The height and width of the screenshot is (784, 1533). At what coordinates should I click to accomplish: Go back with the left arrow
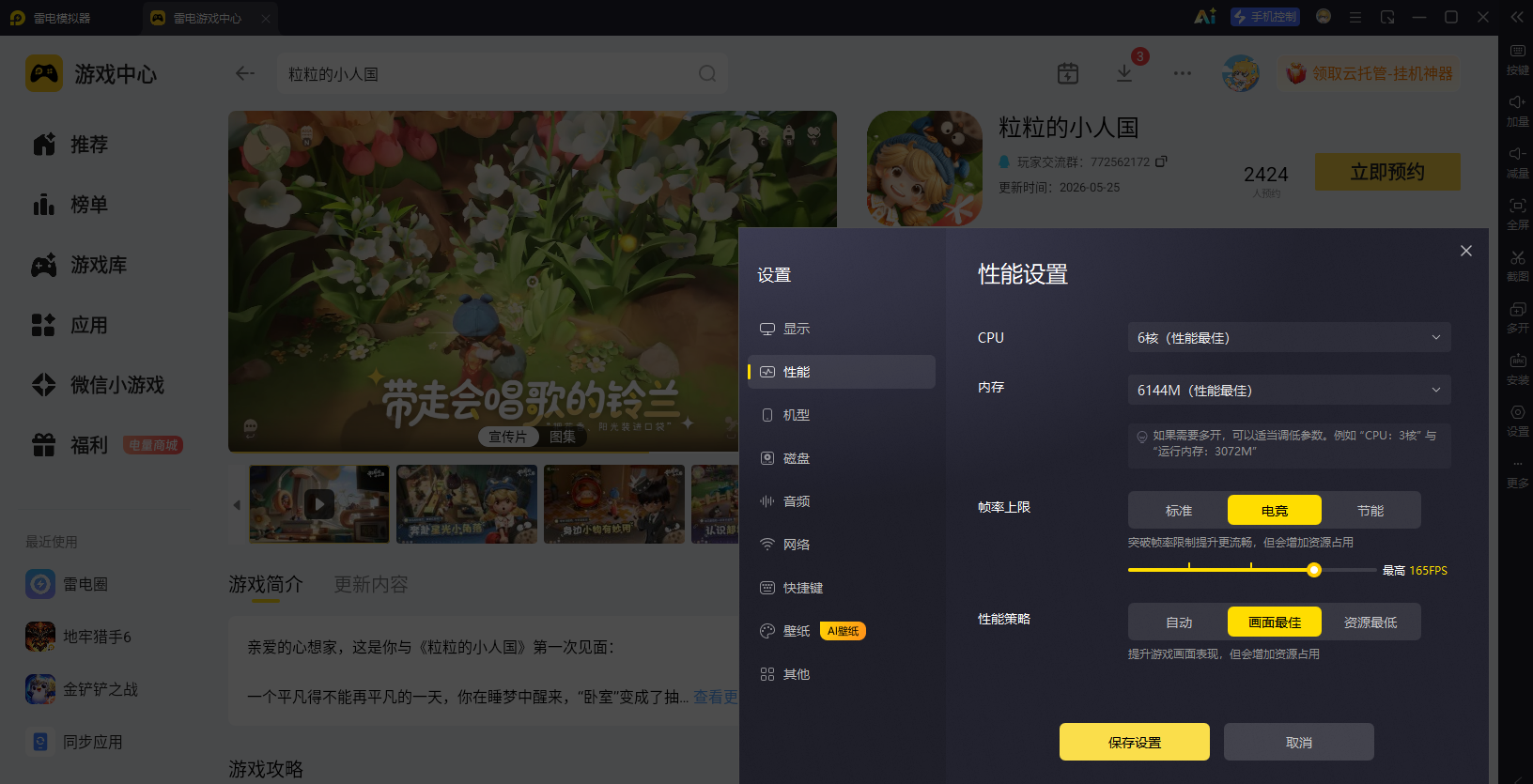pyautogui.click(x=245, y=73)
